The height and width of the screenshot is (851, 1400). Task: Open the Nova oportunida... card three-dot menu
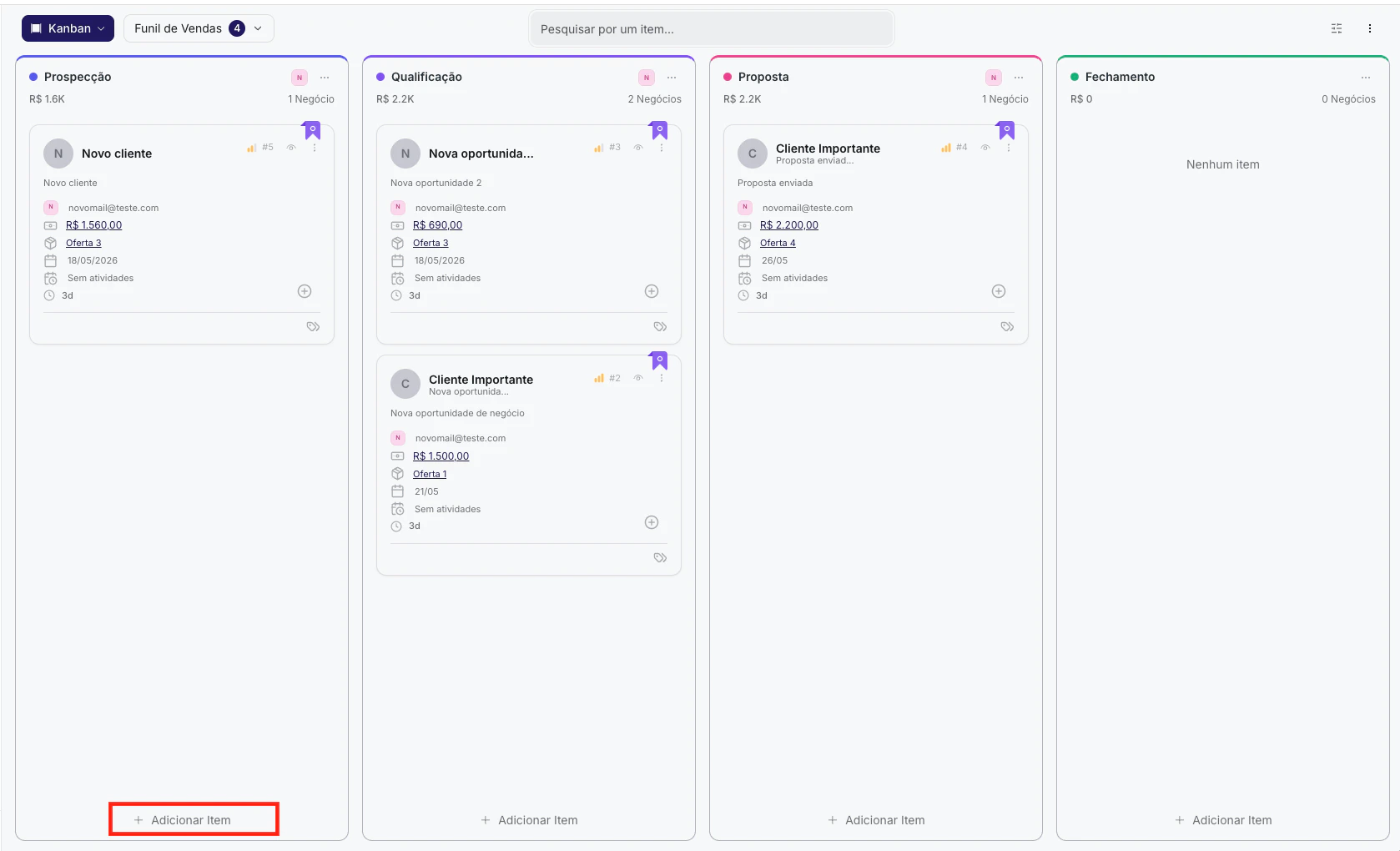(x=662, y=148)
